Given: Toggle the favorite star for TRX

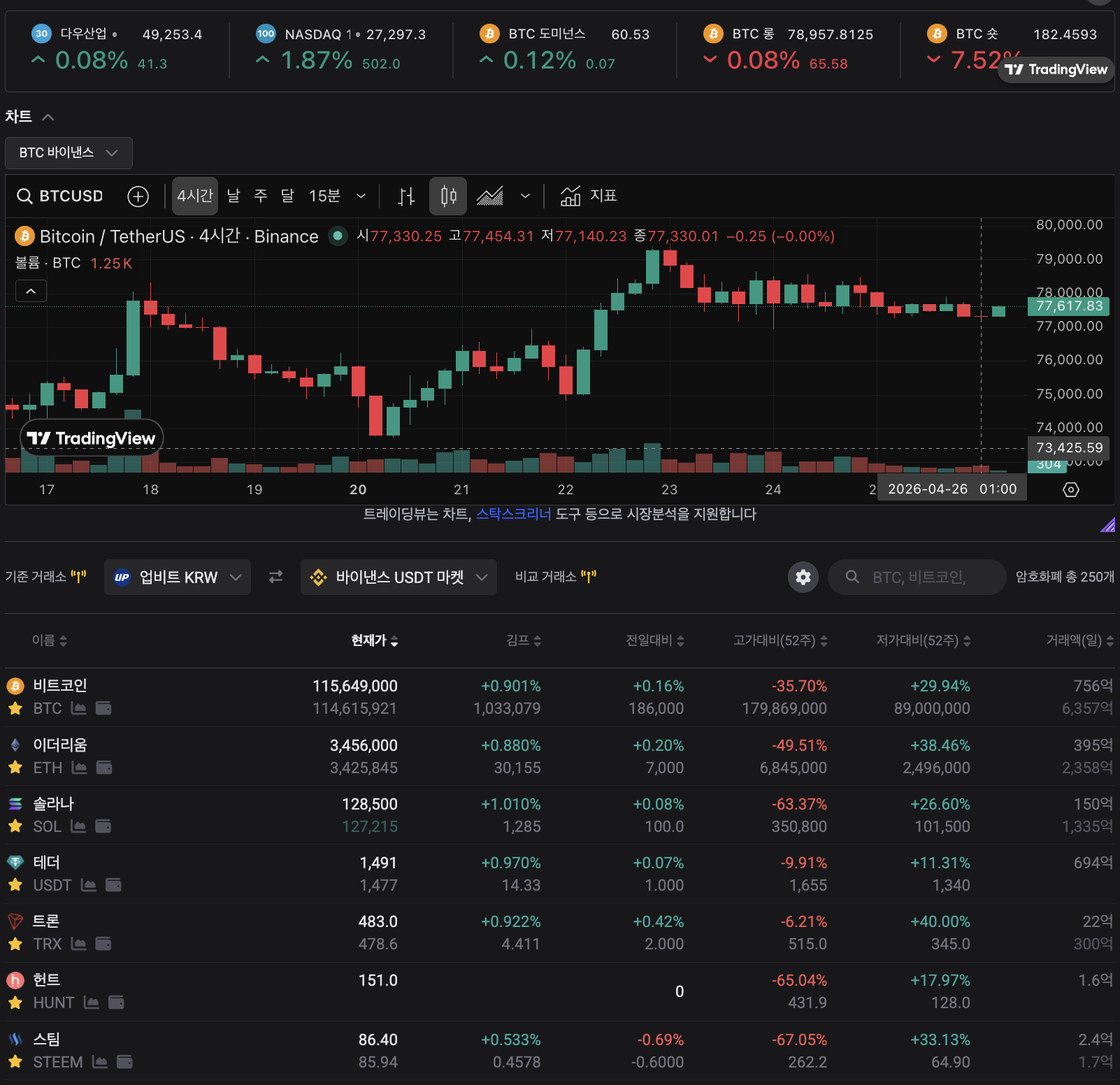Looking at the screenshot, I should click(15, 944).
